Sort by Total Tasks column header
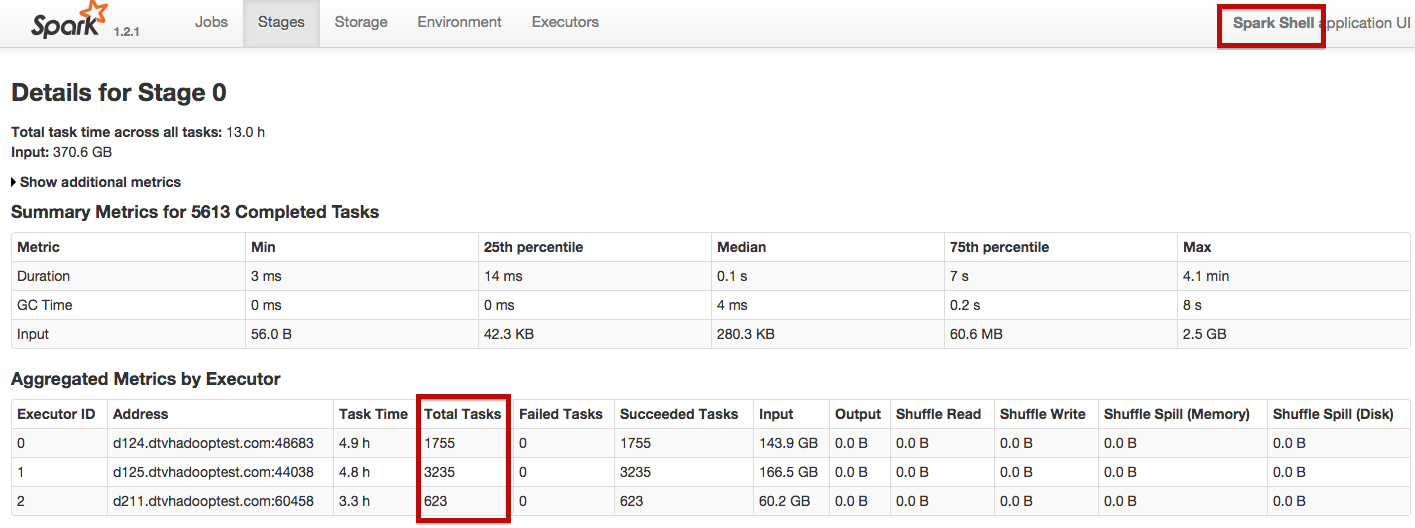Image resolution: width=1415 pixels, height=528 pixels. (x=462, y=414)
